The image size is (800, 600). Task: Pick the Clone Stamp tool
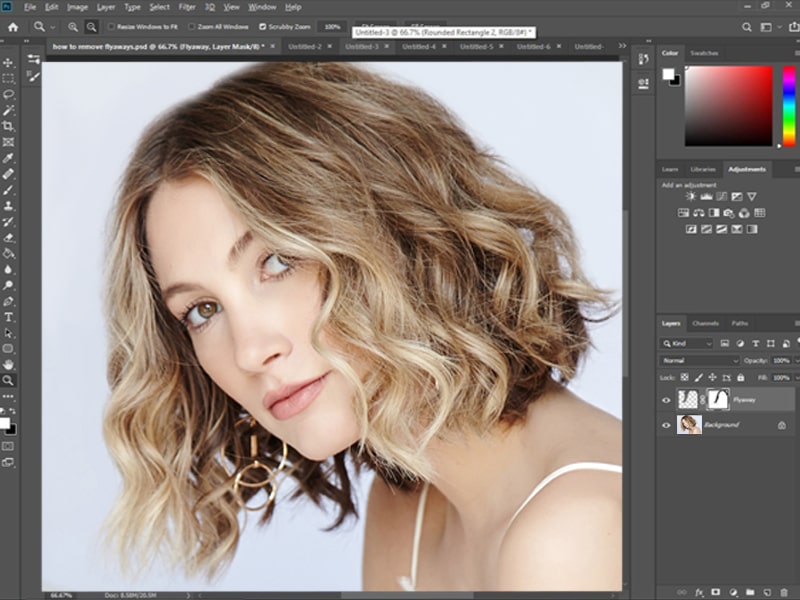pos(8,206)
